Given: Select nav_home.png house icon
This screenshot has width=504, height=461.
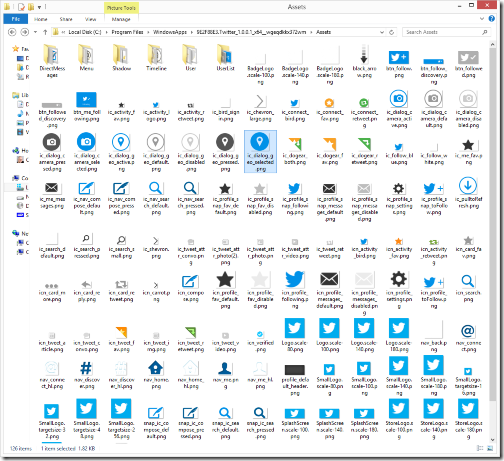Looking at the screenshot, I should click(156, 375).
